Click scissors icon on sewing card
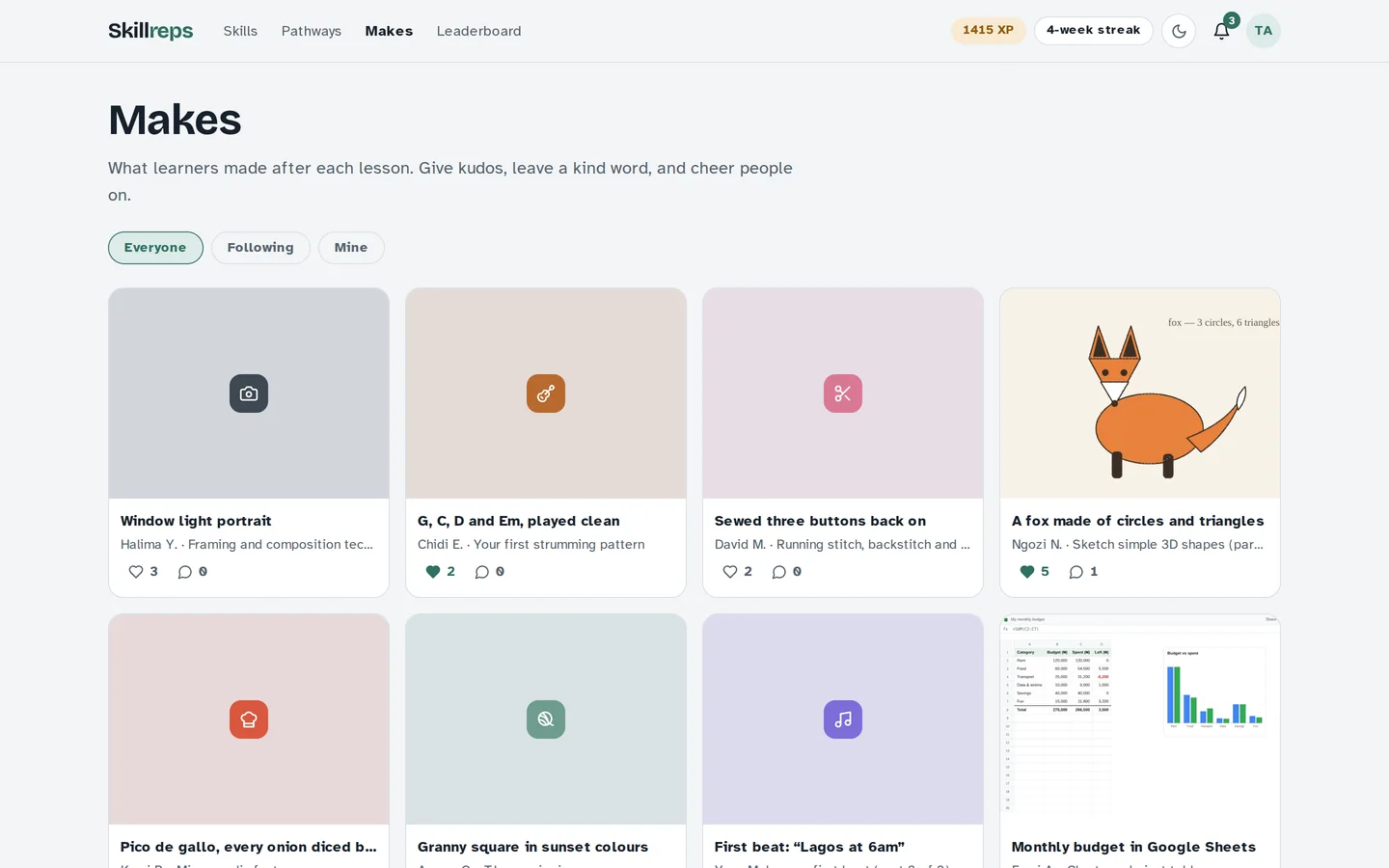The width and height of the screenshot is (1389, 868). click(843, 393)
